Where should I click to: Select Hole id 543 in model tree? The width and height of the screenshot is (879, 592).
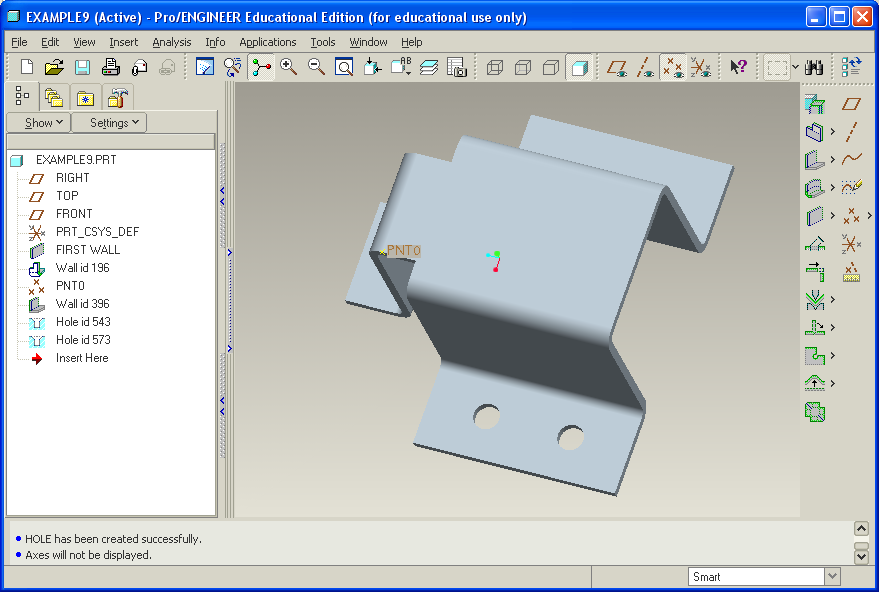pyautogui.click(x=83, y=322)
